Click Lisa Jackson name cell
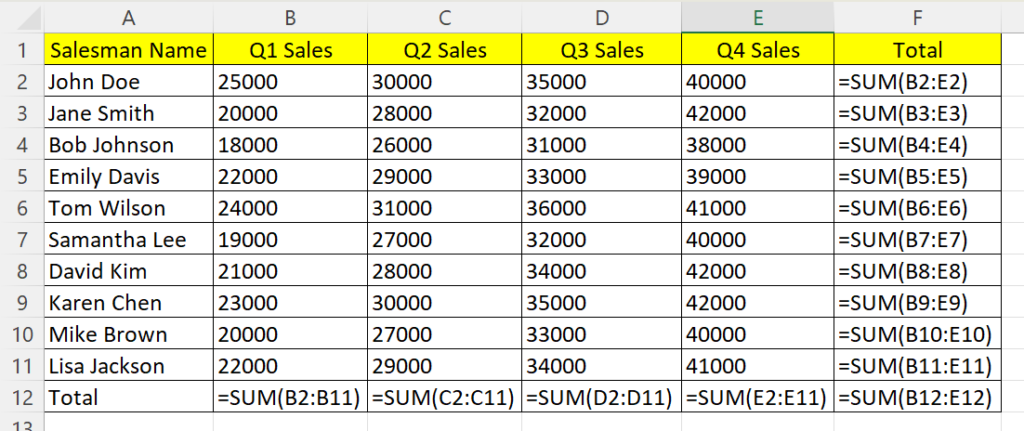The image size is (1024, 431). (x=128, y=366)
